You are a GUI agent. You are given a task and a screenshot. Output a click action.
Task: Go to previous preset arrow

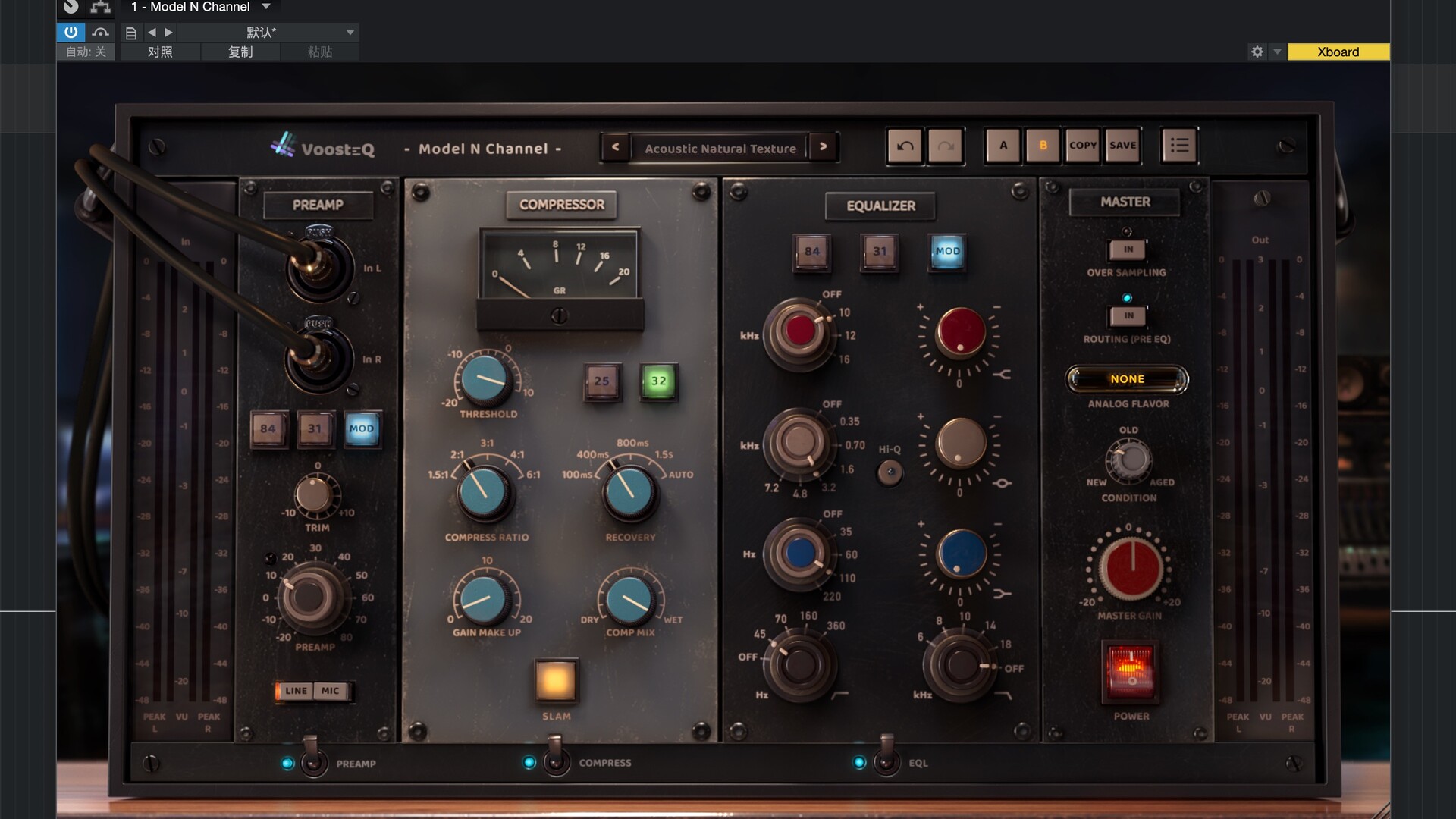coord(615,147)
